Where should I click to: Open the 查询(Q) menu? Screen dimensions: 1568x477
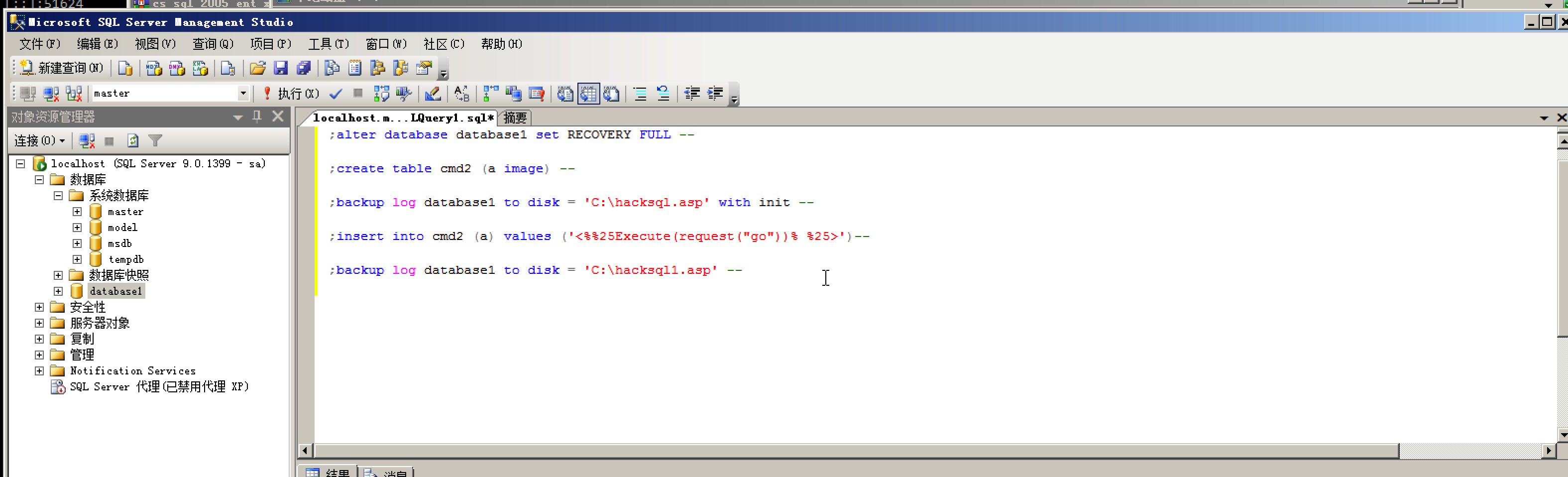point(213,44)
